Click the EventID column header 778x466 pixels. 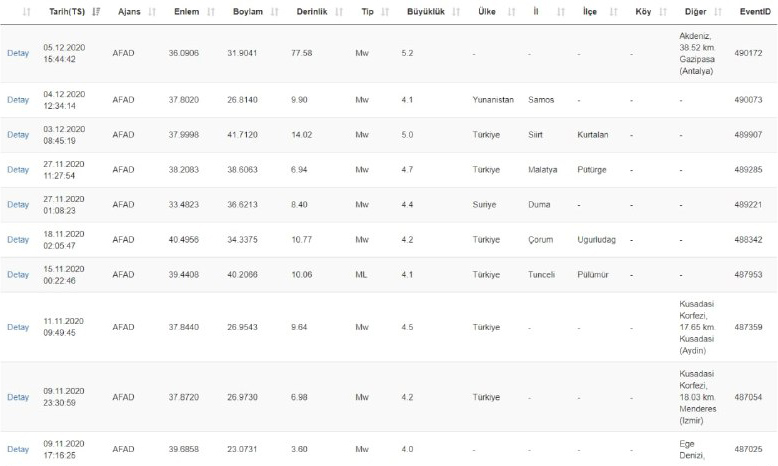point(755,11)
